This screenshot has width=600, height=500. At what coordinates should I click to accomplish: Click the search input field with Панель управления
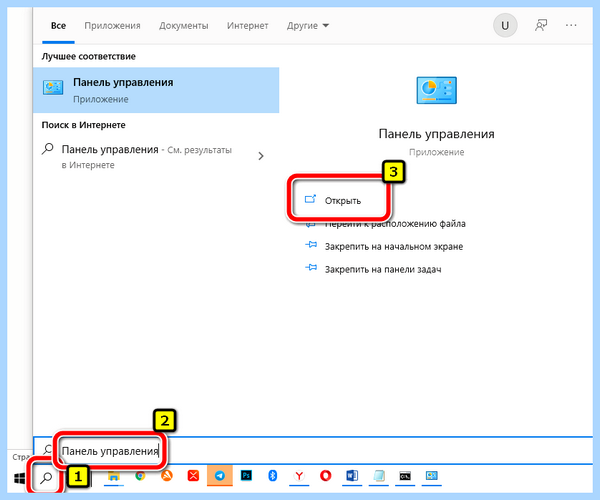tap(313, 451)
